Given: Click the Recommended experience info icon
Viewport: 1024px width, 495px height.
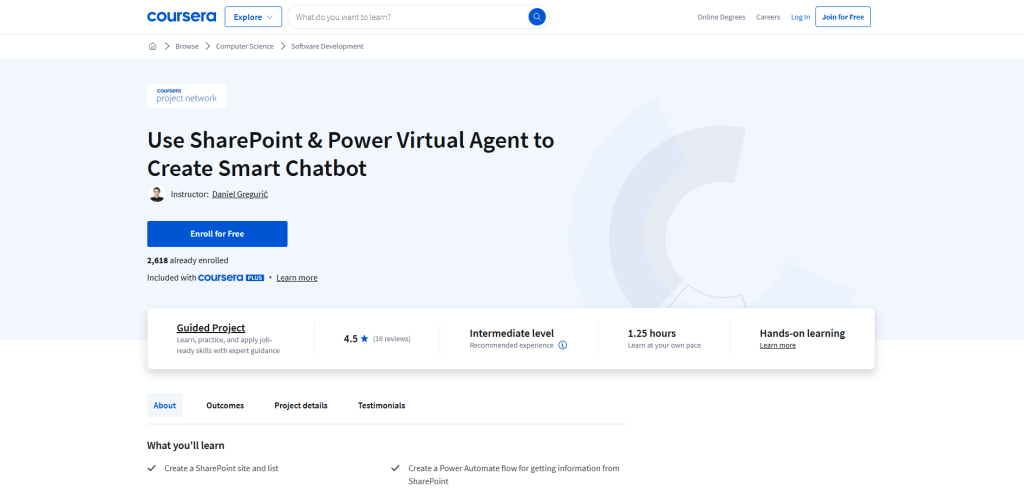Looking at the screenshot, I should pos(563,345).
